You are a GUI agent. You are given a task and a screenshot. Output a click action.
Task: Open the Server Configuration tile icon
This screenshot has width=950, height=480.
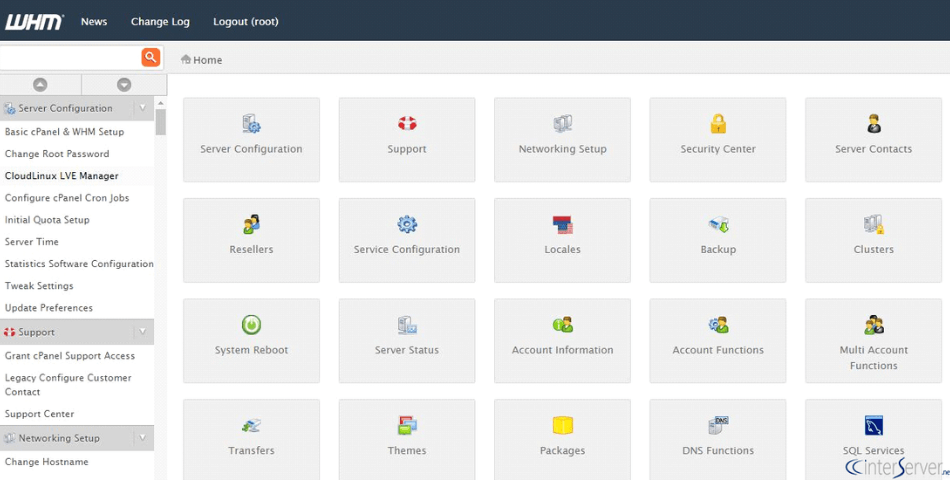[x=251, y=124]
